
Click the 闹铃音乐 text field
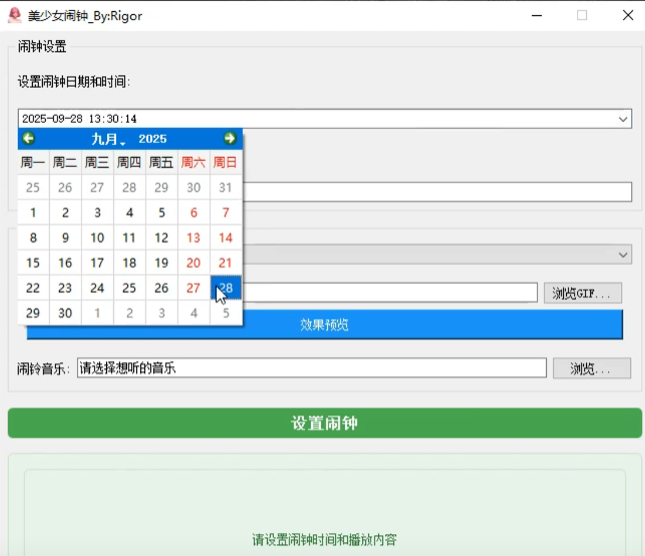click(x=311, y=368)
